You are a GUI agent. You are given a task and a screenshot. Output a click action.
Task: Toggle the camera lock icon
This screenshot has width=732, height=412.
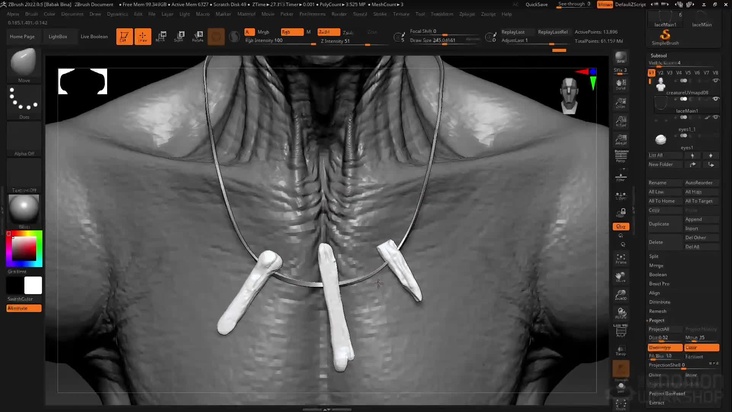click(620, 213)
